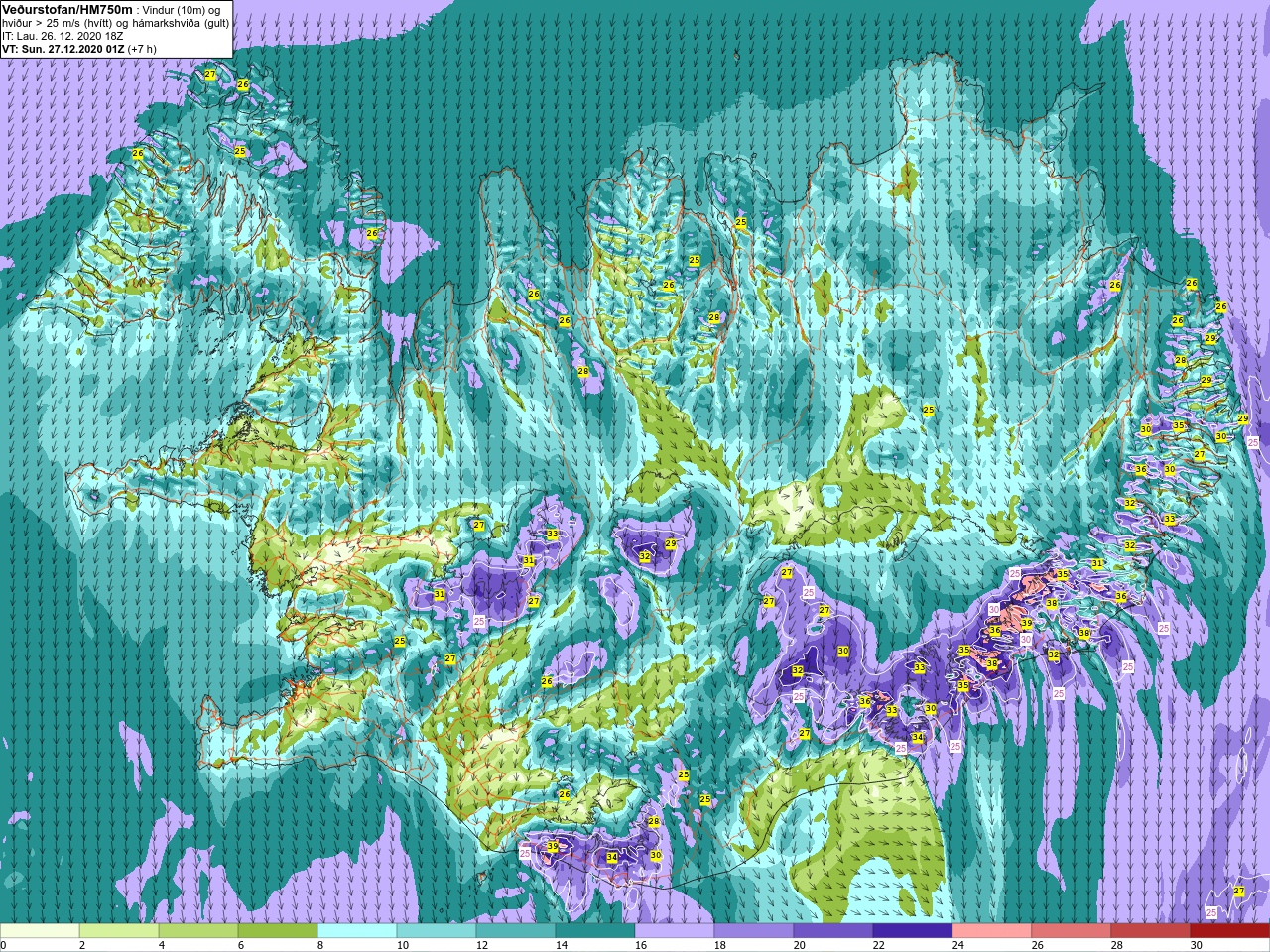Click the light green 2–4 m/s legend swatch

(x=119, y=931)
